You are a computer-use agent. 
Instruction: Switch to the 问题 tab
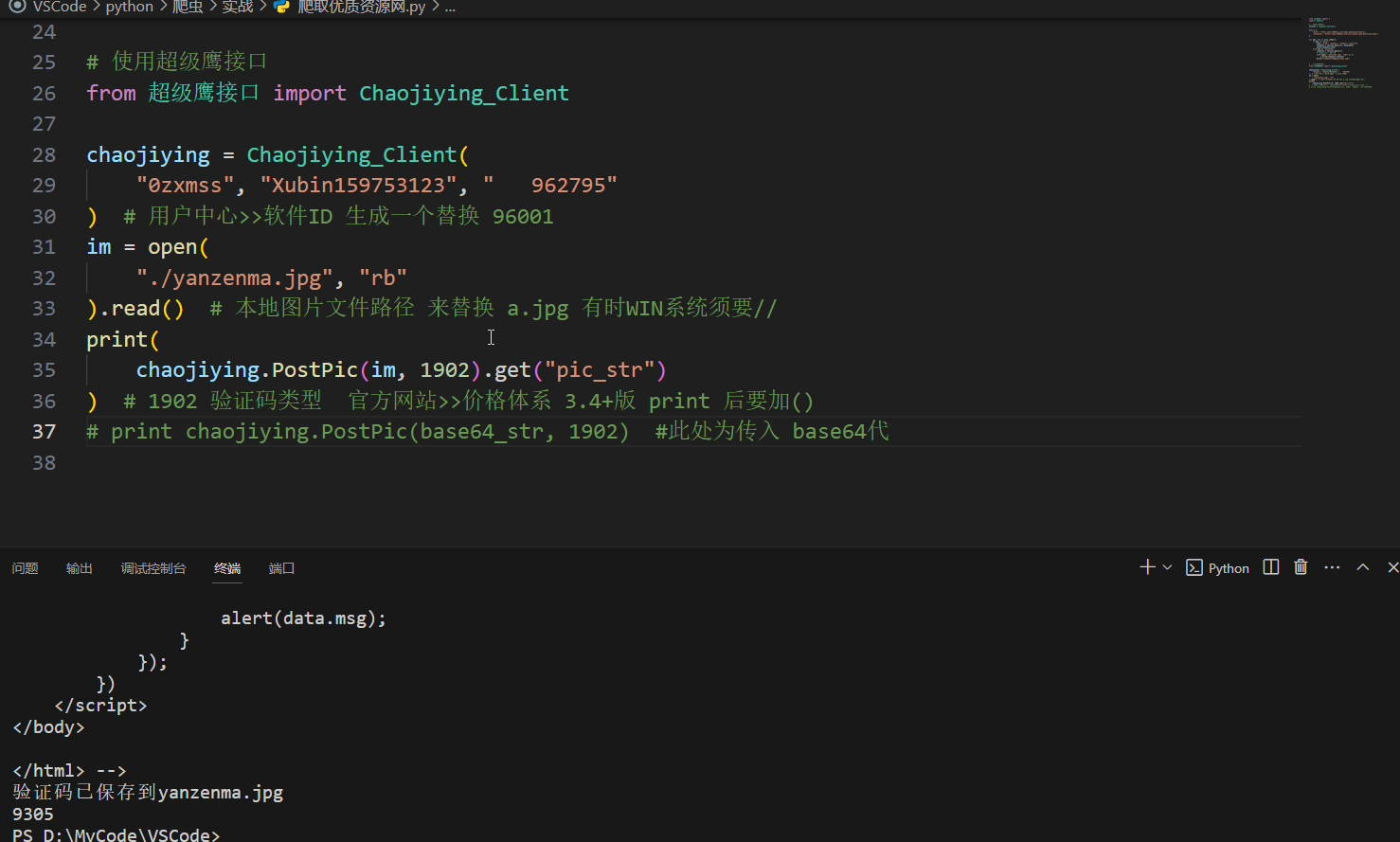[26, 568]
